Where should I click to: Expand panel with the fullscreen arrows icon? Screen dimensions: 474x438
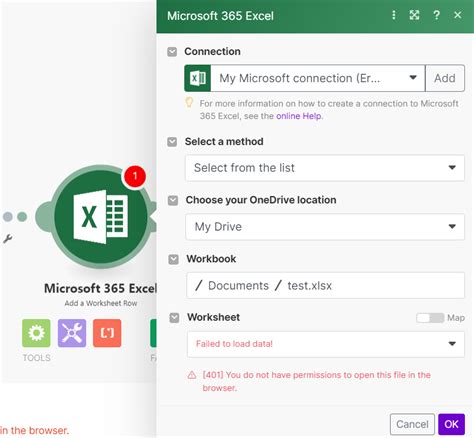click(414, 15)
